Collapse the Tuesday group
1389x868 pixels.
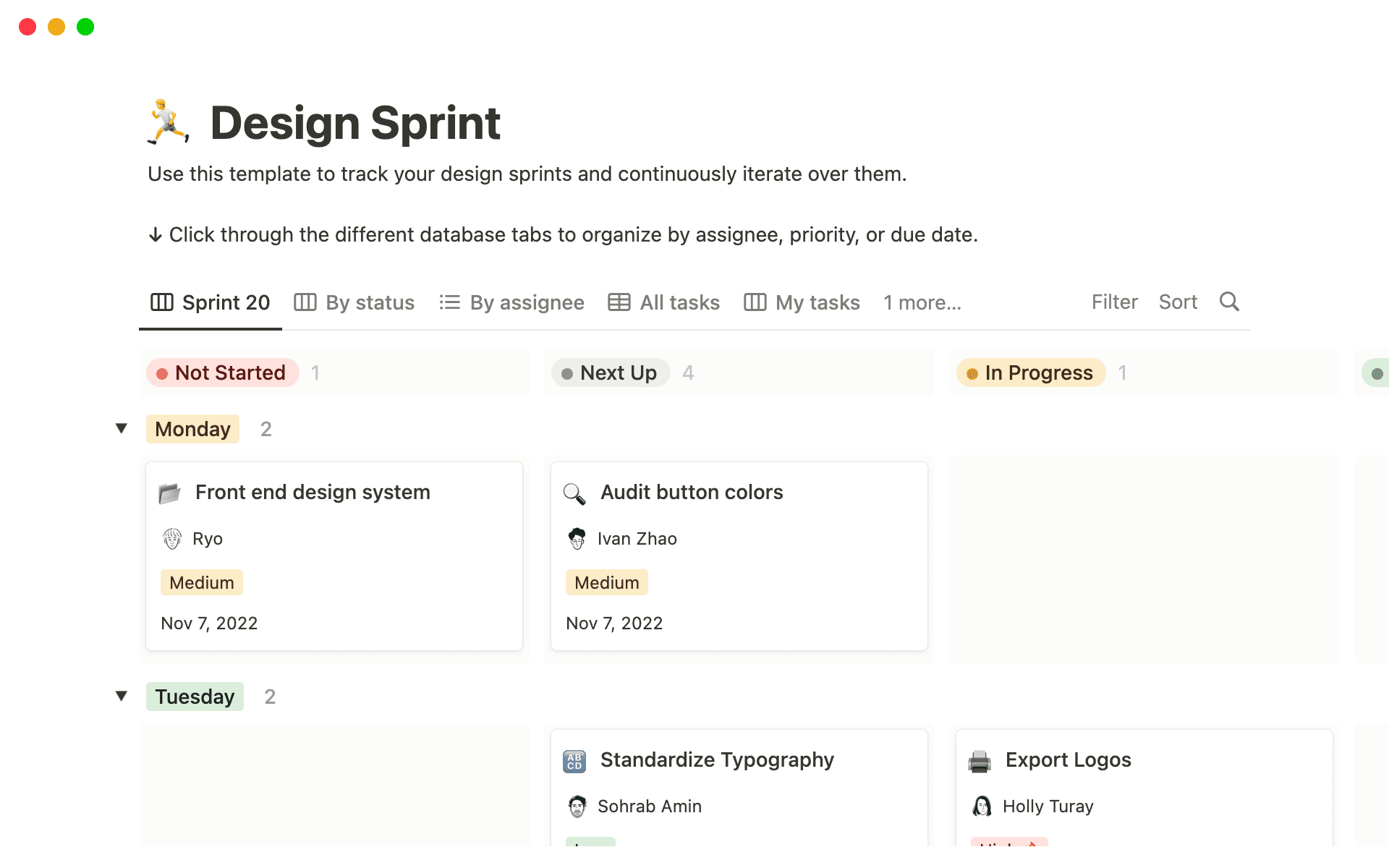[x=121, y=696]
